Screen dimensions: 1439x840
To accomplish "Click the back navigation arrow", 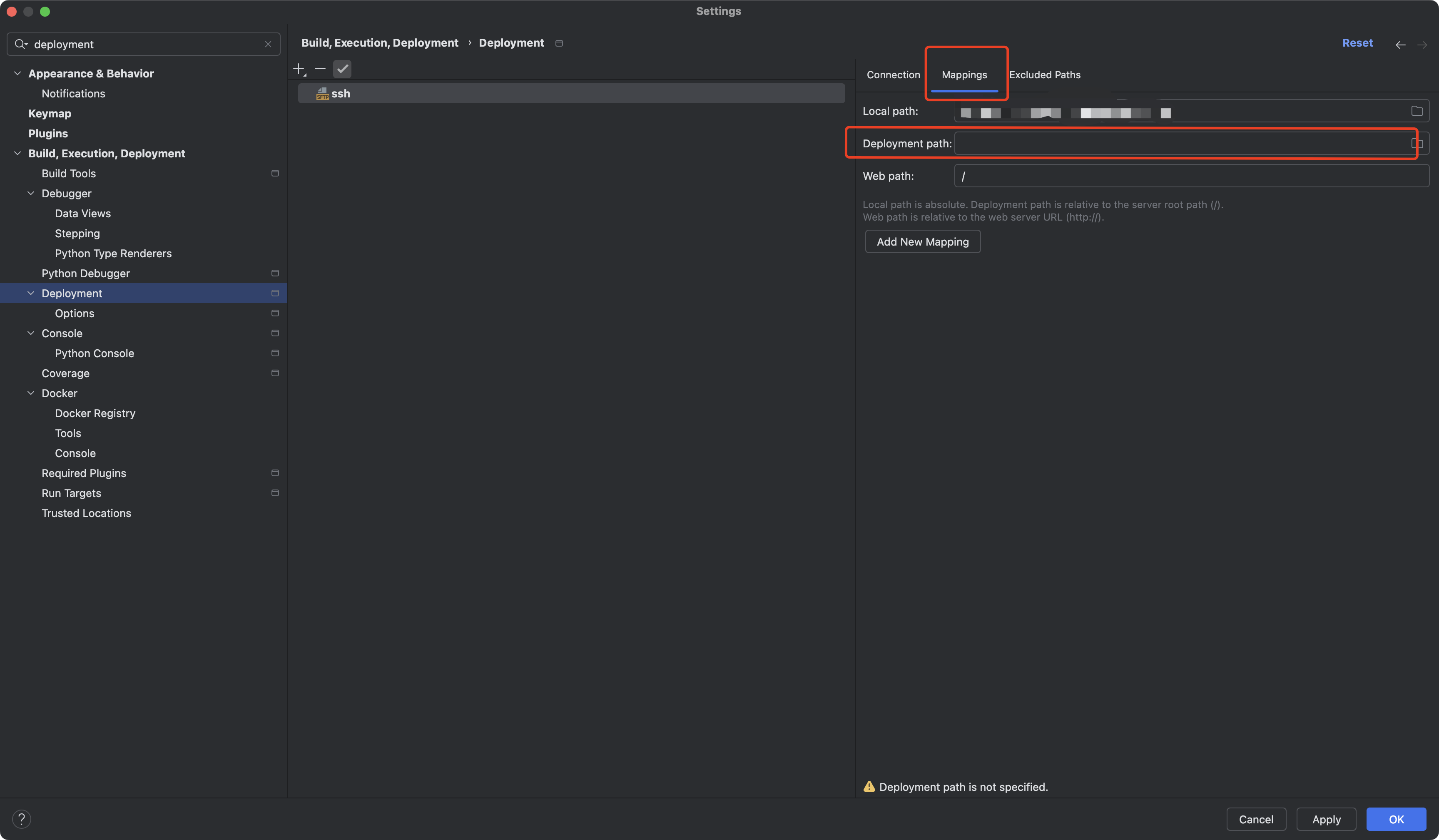I will point(1400,44).
